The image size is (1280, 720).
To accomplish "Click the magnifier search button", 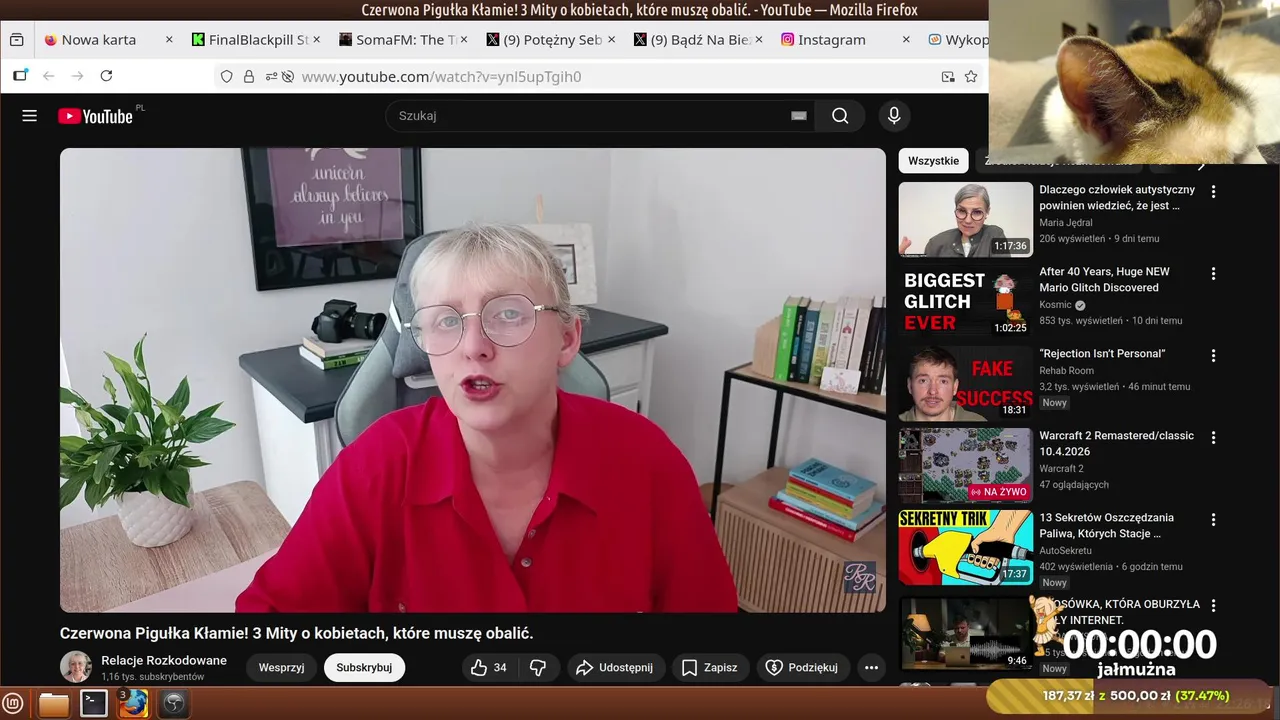I will (840, 116).
